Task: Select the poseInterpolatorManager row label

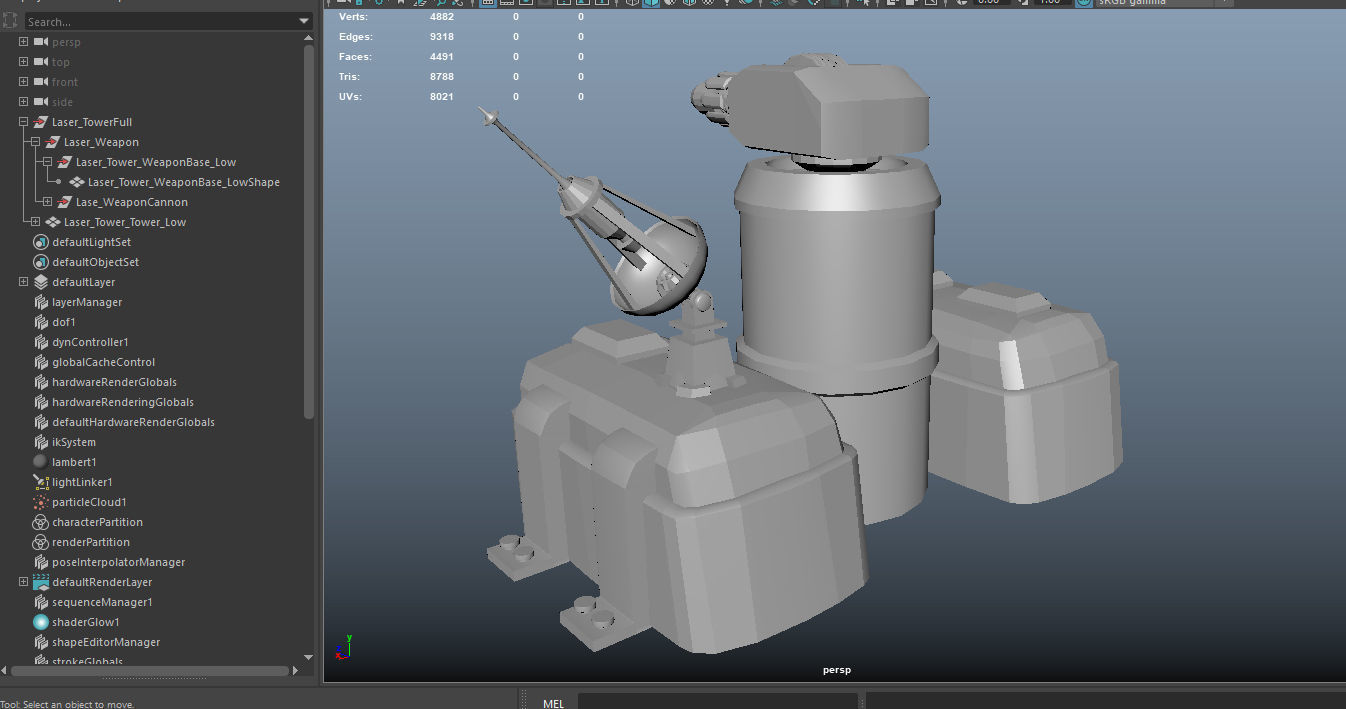Action: (119, 562)
